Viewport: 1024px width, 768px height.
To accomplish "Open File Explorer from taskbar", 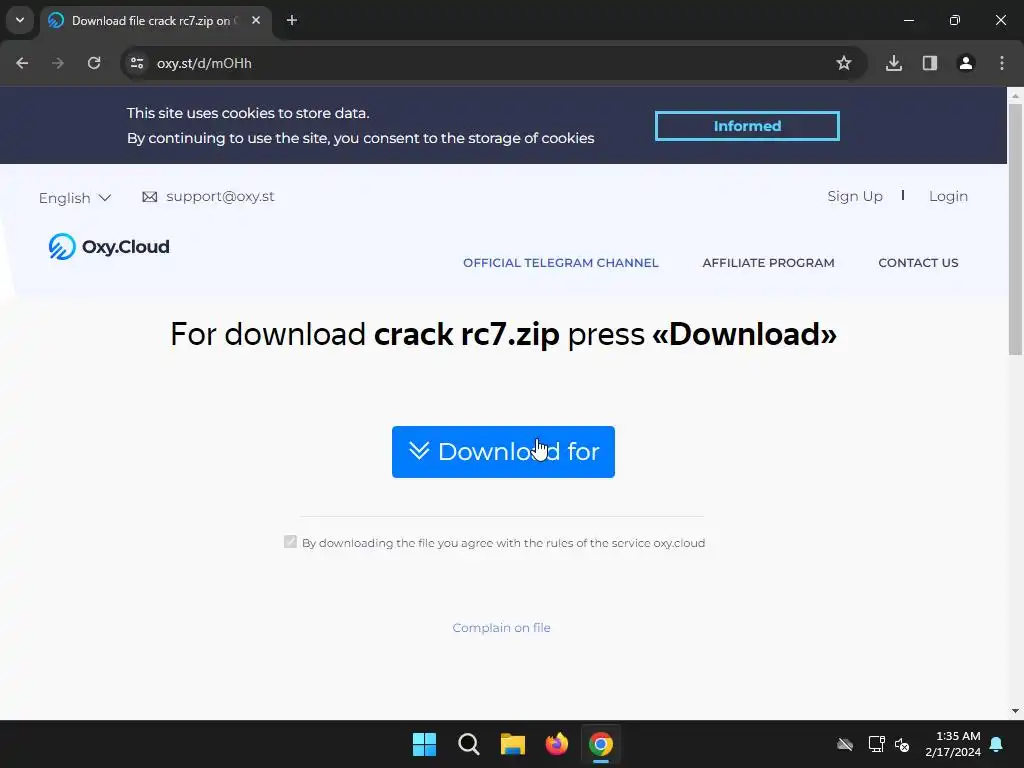I will click(513, 744).
